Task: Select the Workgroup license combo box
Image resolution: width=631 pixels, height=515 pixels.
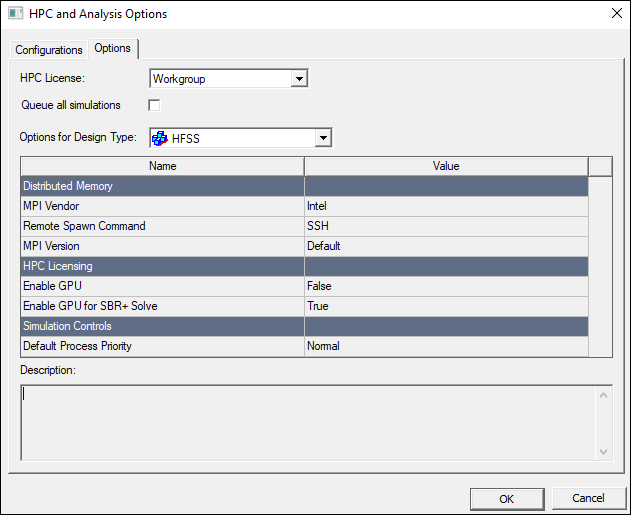Action: tap(228, 79)
